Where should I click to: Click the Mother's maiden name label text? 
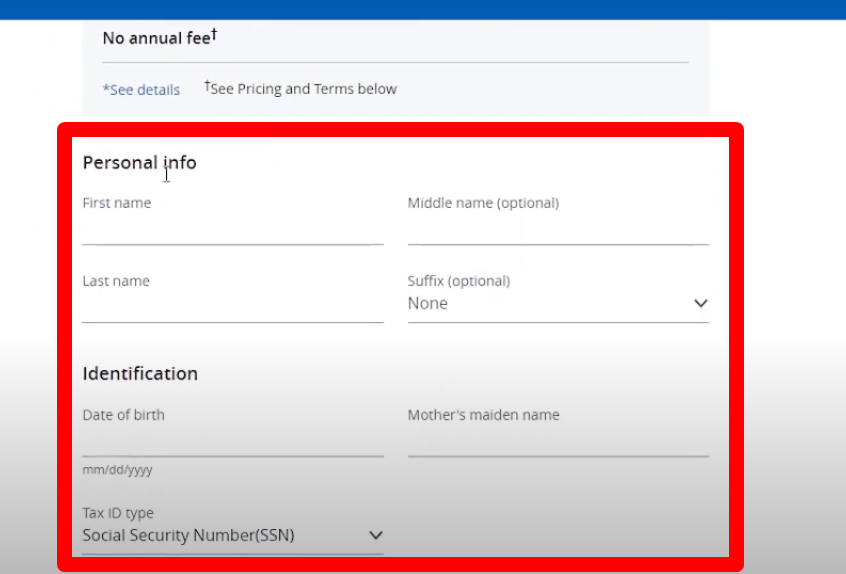[483, 414]
